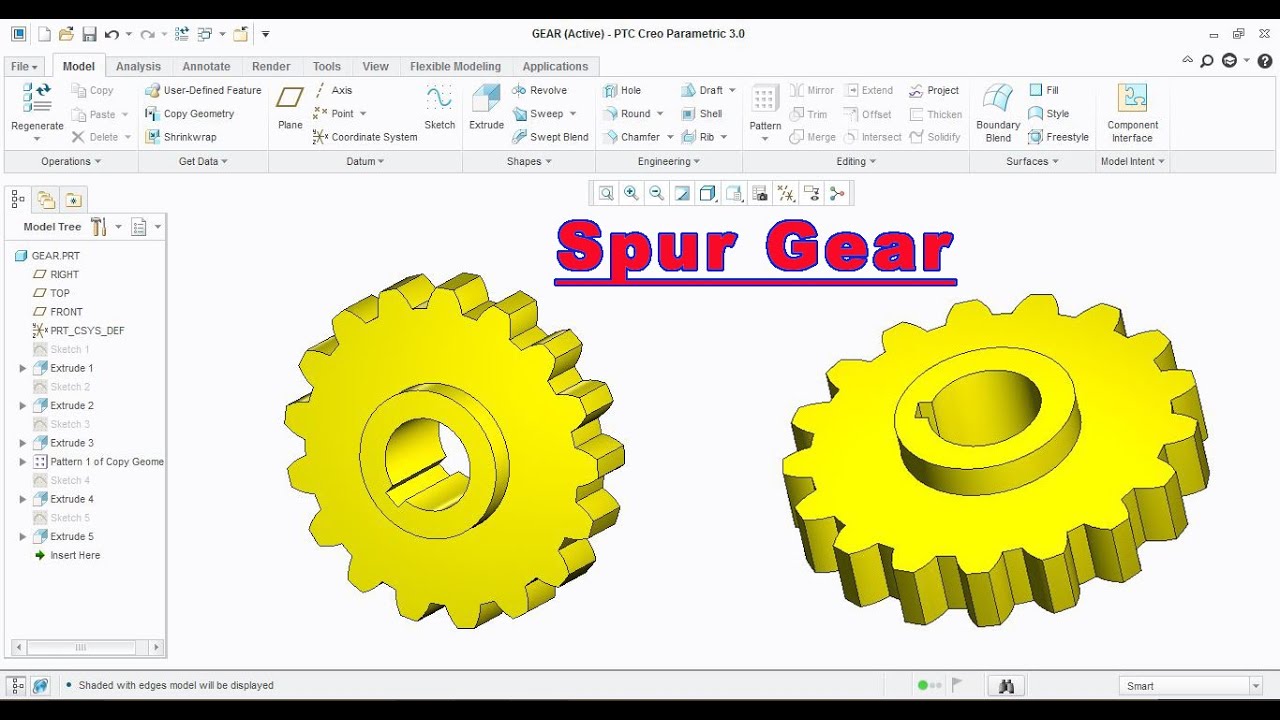The image size is (1280, 720).
Task: Open the binoculars Find tool in status bar
Action: (1007, 685)
